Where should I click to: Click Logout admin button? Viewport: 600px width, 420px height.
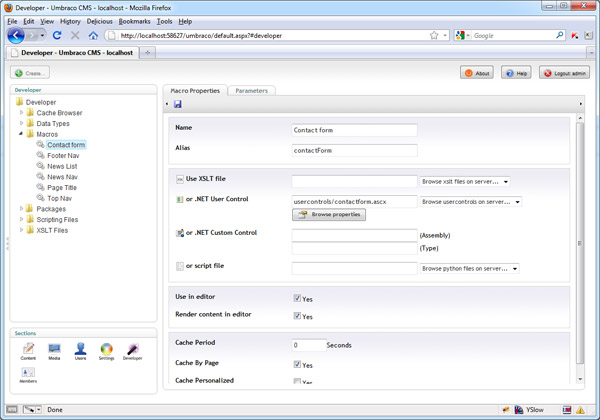(564, 73)
